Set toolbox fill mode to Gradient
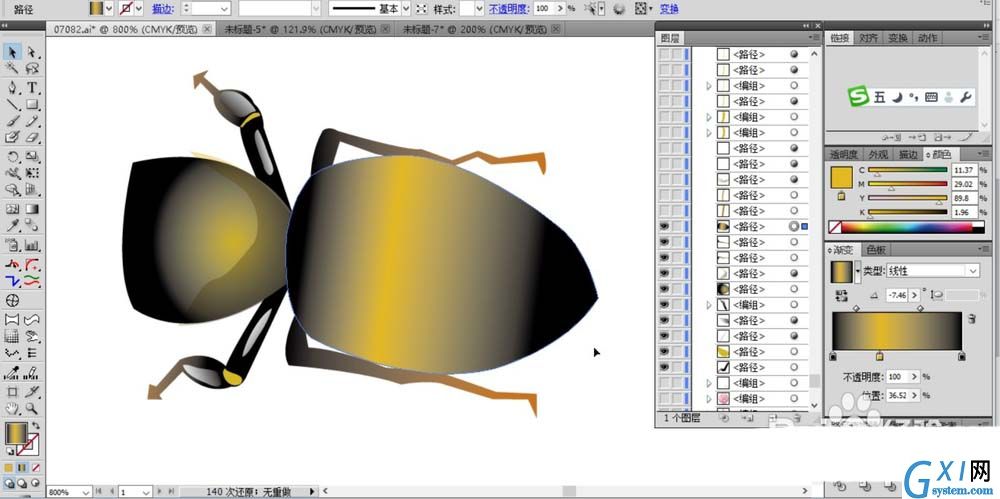Image resolution: width=1000 pixels, height=499 pixels. click(22, 468)
